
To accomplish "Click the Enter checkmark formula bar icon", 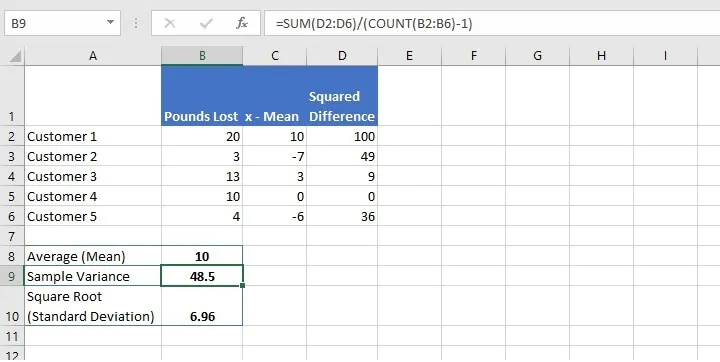I will [206, 23].
